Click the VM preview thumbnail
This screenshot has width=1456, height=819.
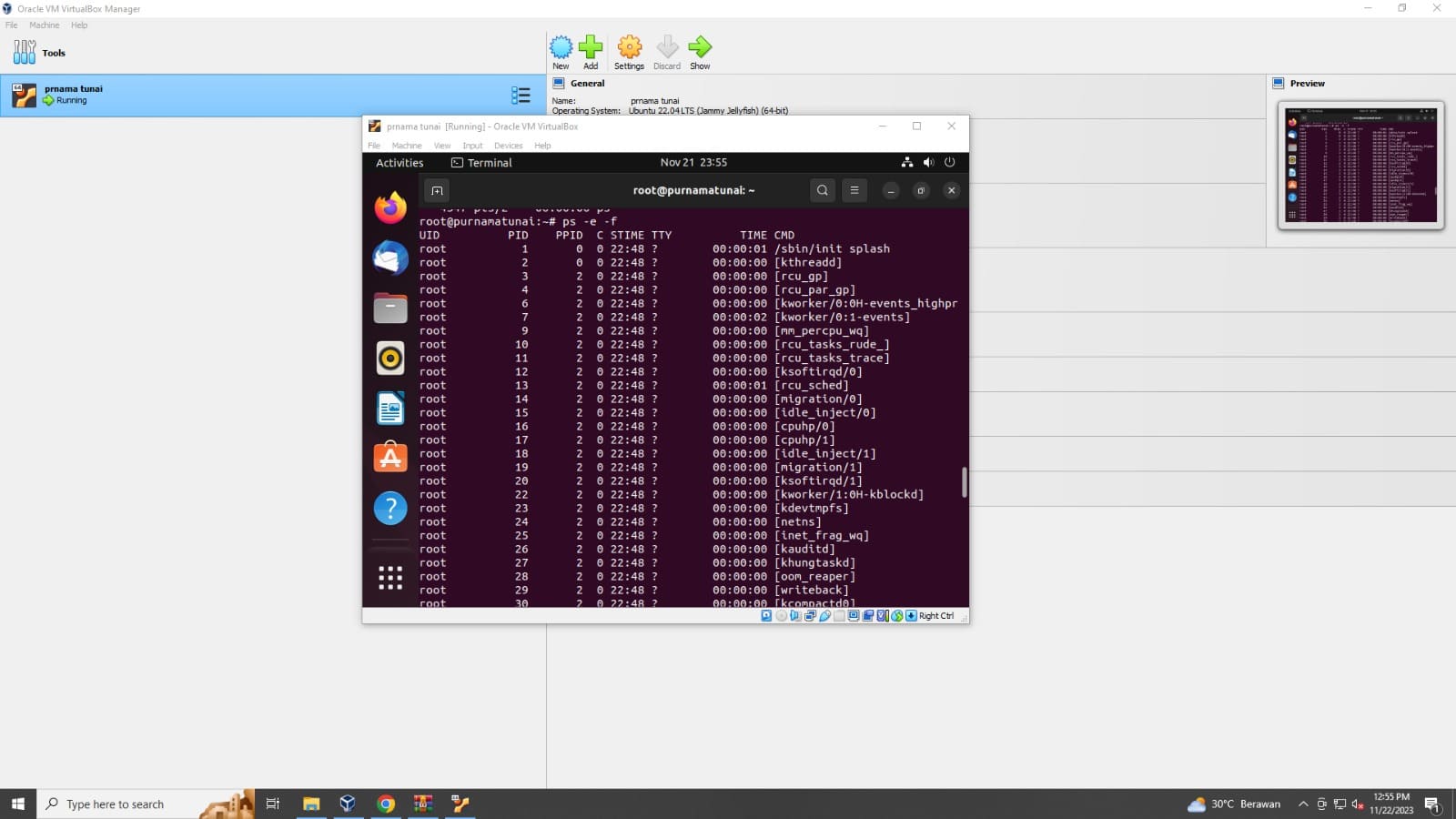1360,165
